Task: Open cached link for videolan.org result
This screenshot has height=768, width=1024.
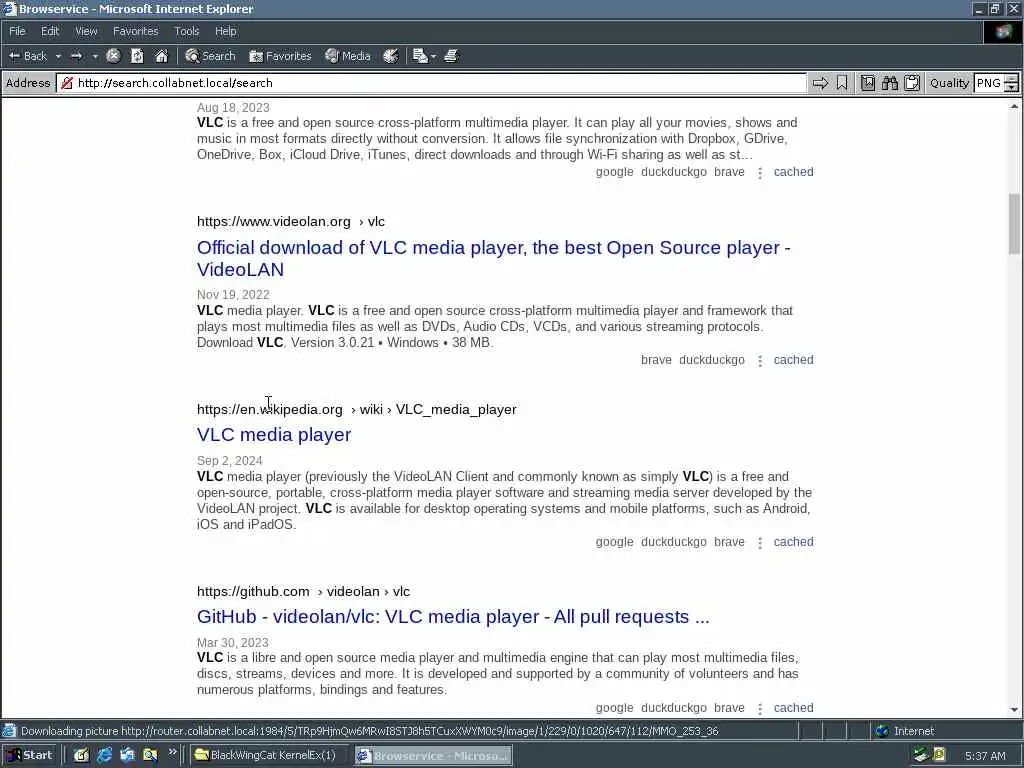Action: click(793, 360)
